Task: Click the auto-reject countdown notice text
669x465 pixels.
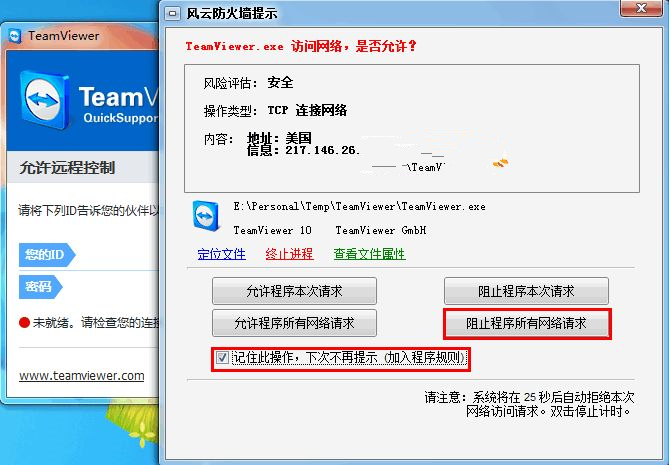Action: pos(529,404)
